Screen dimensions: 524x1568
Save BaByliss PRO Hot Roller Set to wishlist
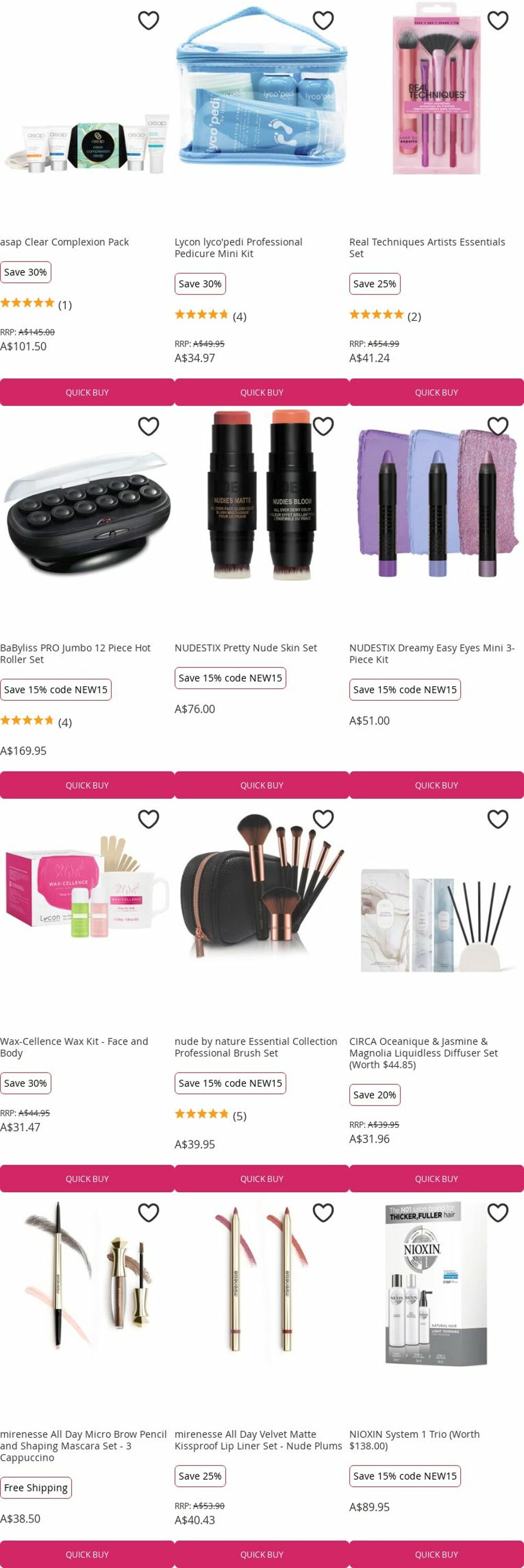pos(148,426)
